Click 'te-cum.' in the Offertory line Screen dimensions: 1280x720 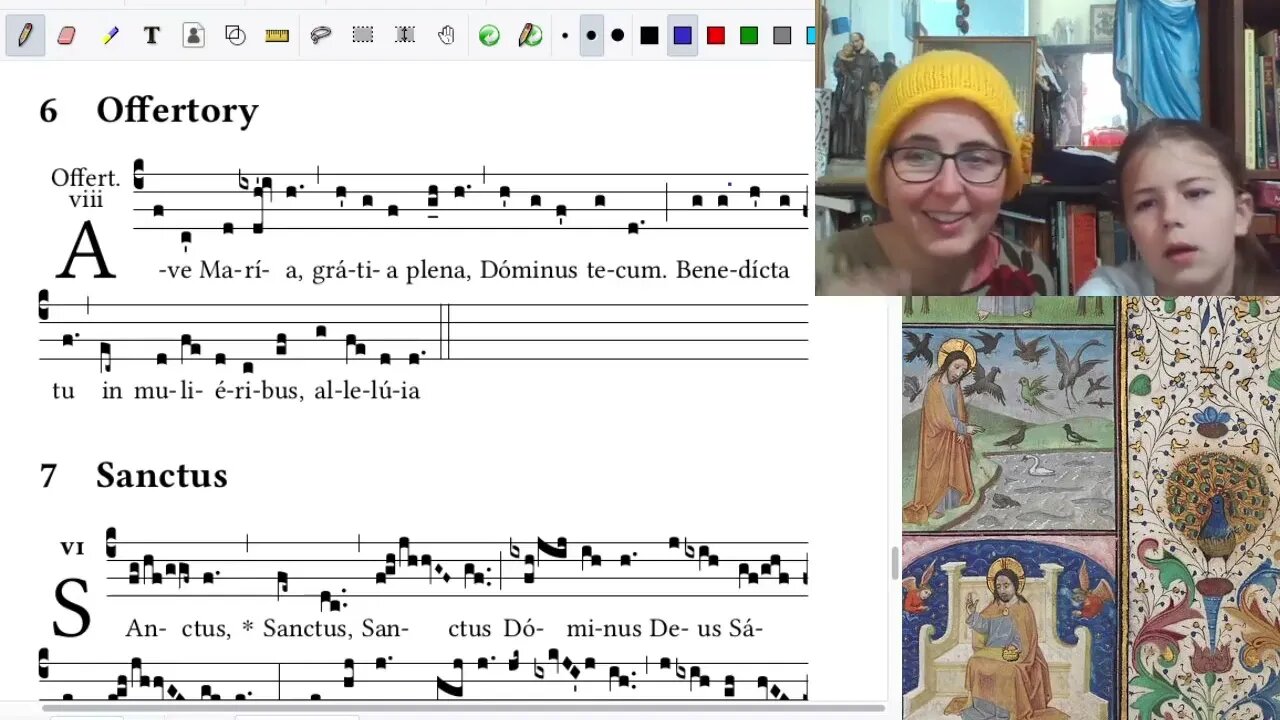[x=626, y=270]
